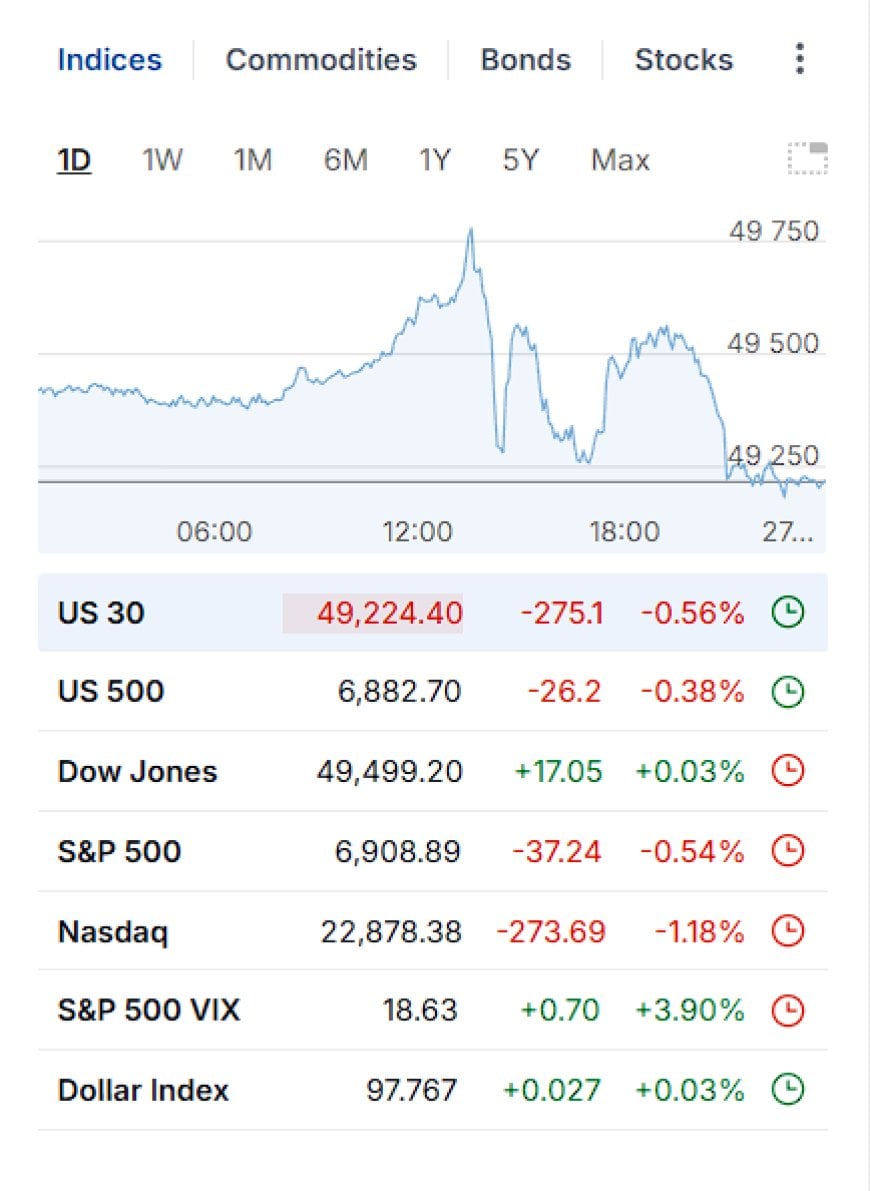Choose the 6M chart range
The height and width of the screenshot is (1191, 870).
click(345, 160)
